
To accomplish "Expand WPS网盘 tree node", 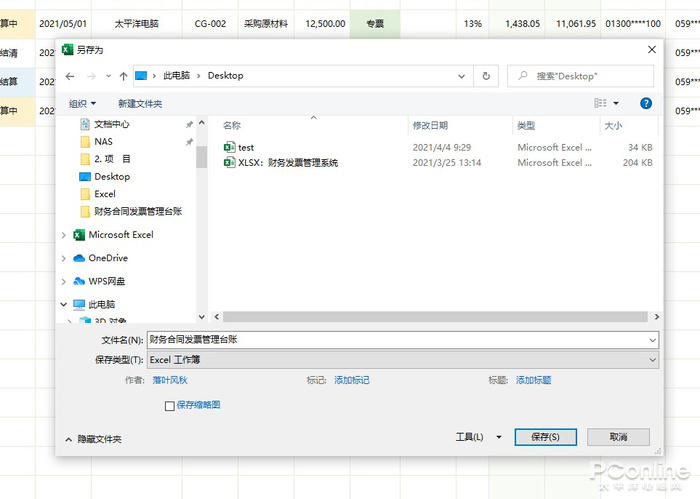I will click(x=63, y=281).
